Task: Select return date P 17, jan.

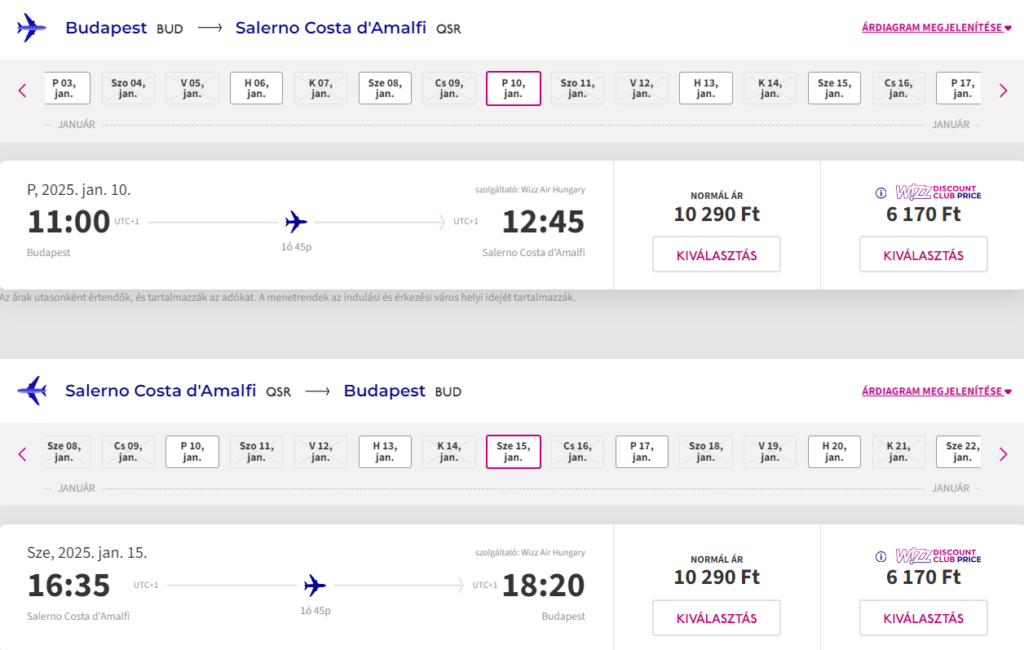Action: pyautogui.click(x=641, y=451)
